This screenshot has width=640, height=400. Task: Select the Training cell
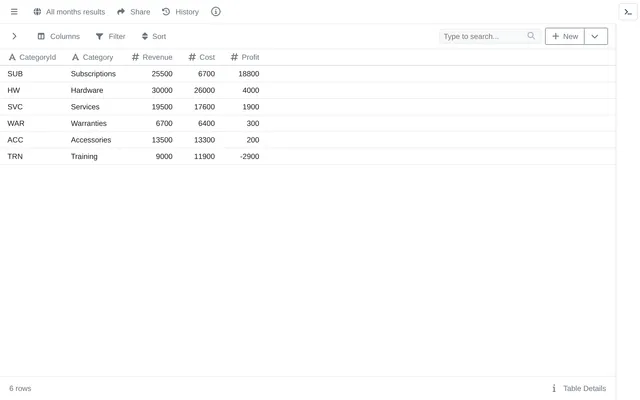84,156
